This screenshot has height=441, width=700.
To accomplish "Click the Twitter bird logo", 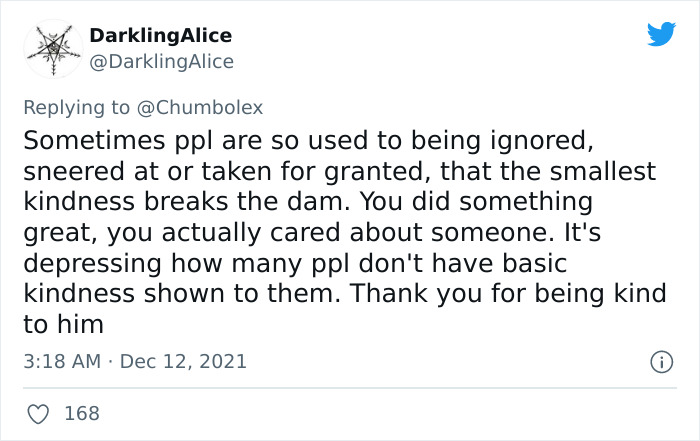I will pos(661,35).
